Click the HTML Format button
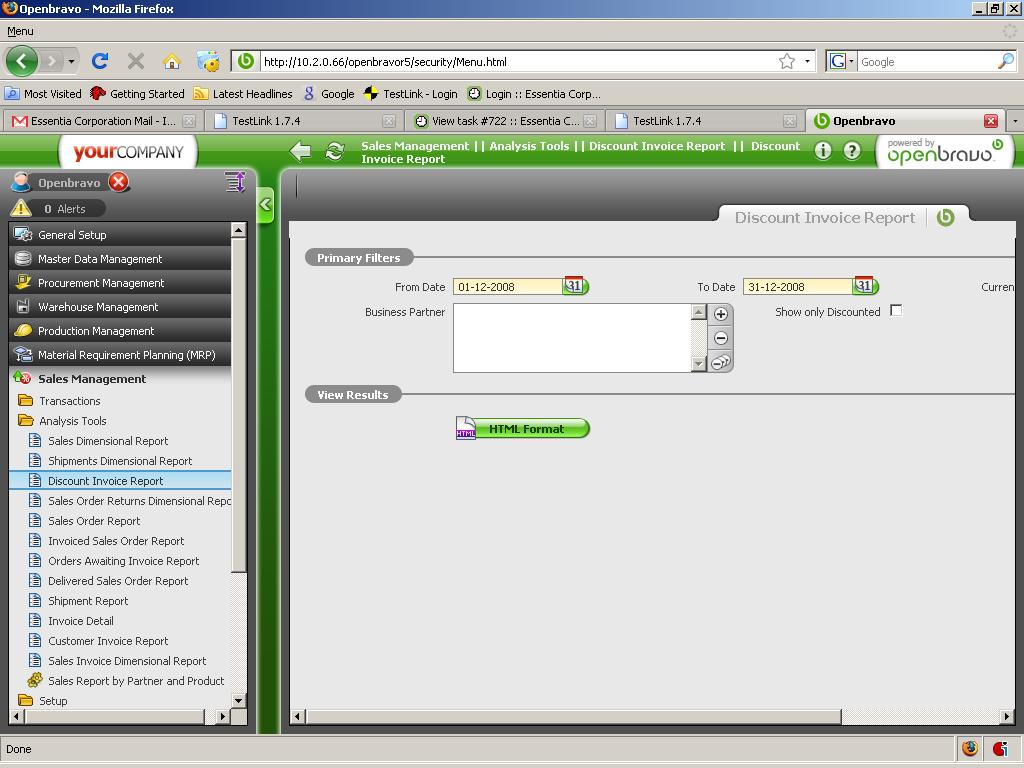1024x768 pixels. click(x=525, y=429)
